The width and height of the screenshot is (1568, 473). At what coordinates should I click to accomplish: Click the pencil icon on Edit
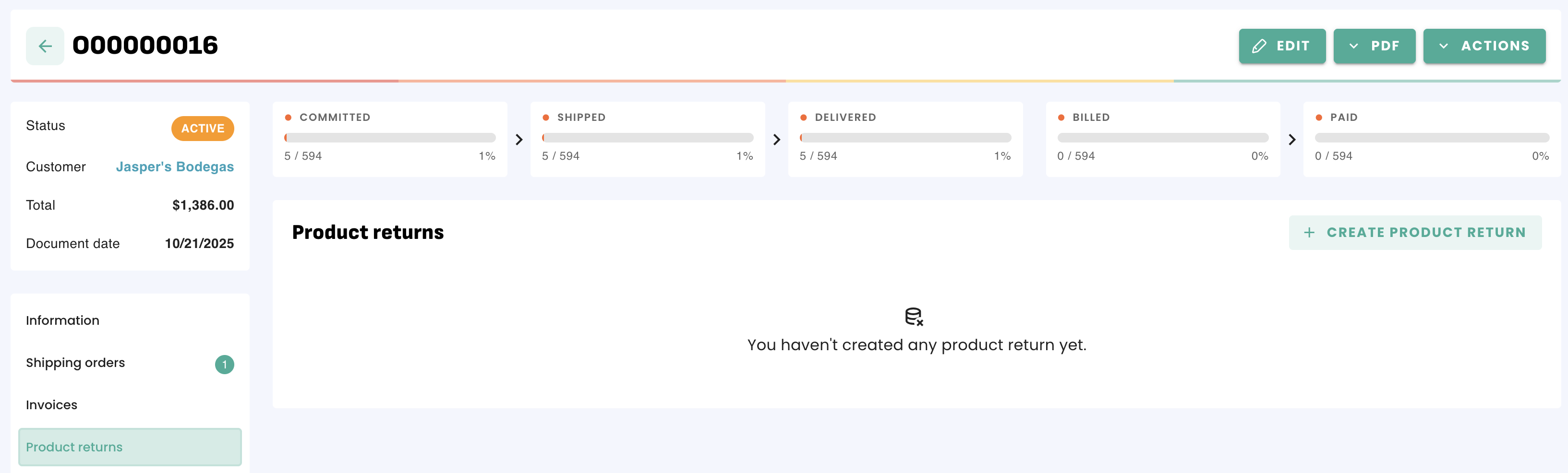coord(1259,46)
